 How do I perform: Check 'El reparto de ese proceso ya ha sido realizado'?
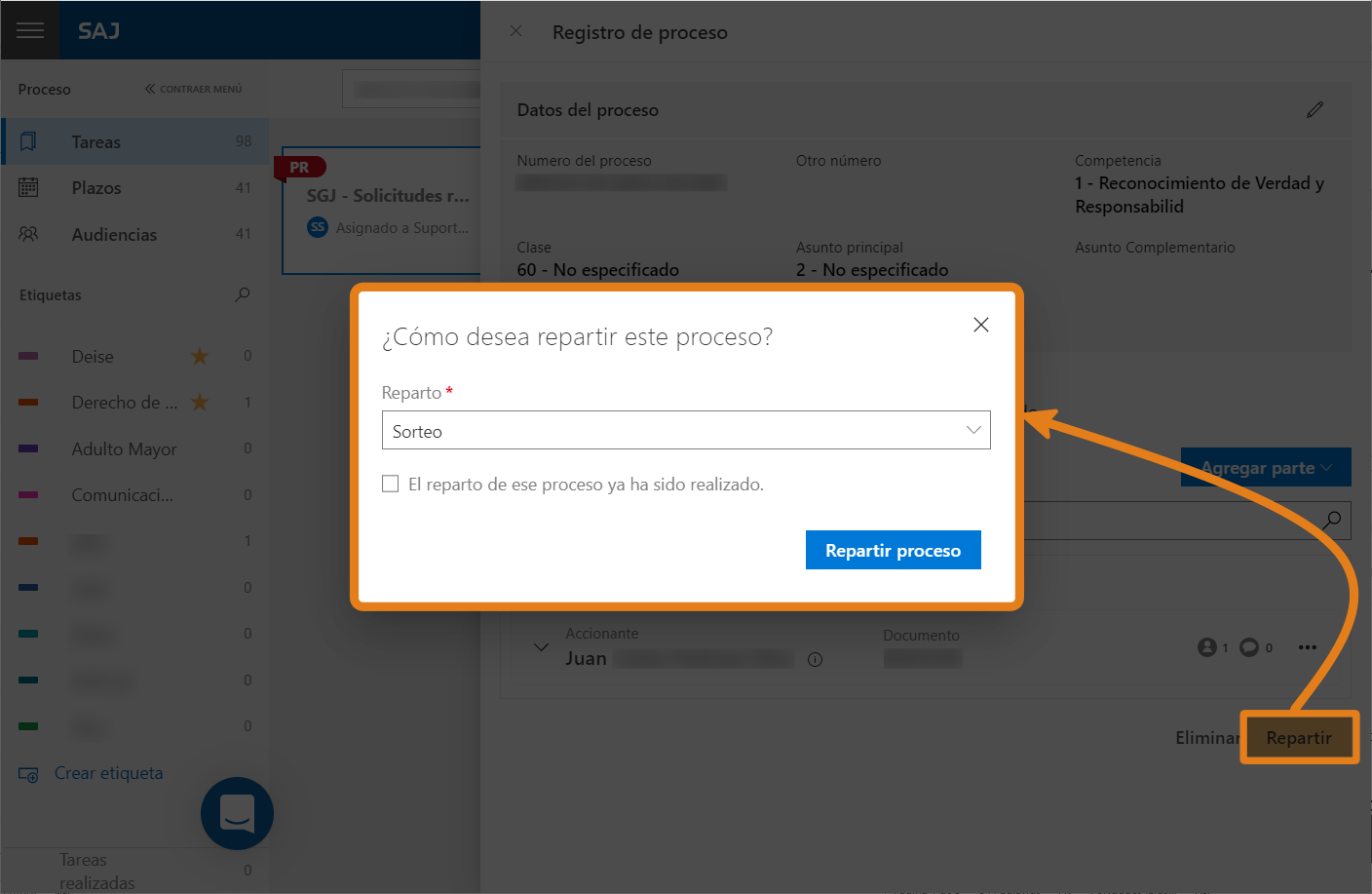[391, 484]
